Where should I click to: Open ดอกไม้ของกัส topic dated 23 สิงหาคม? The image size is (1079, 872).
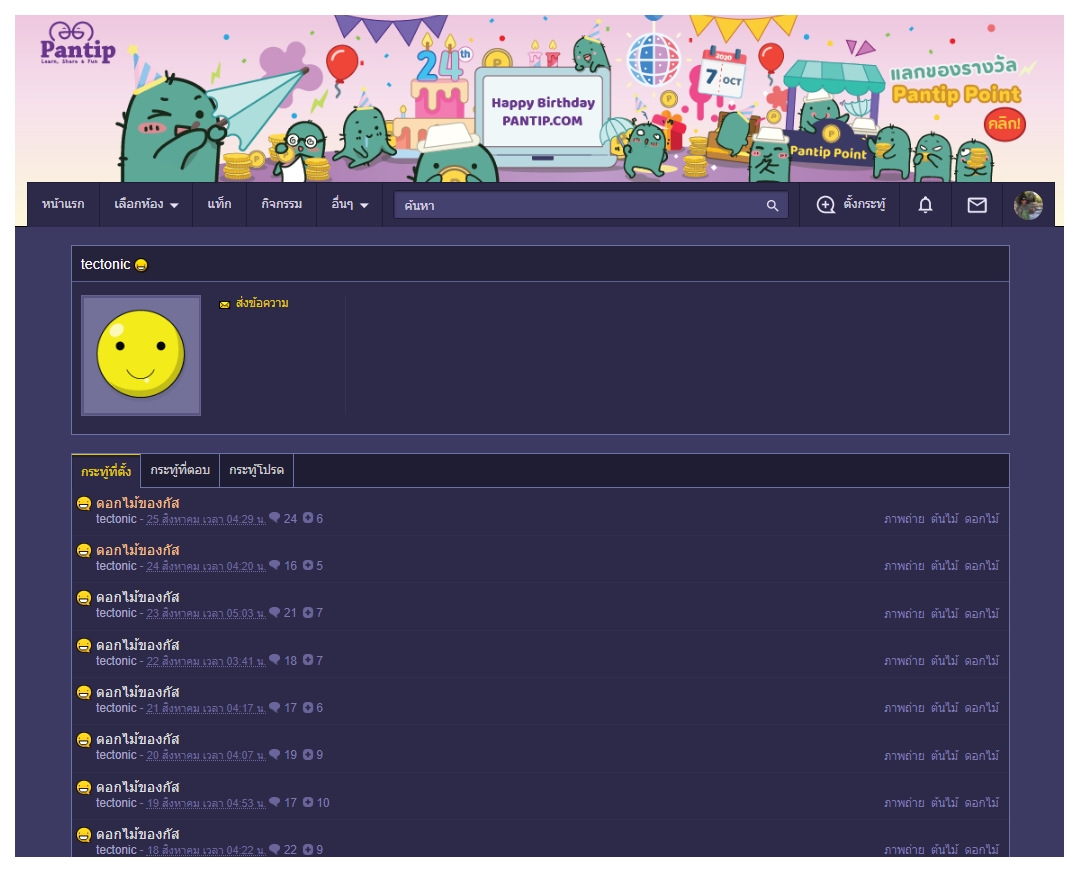tap(138, 597)
